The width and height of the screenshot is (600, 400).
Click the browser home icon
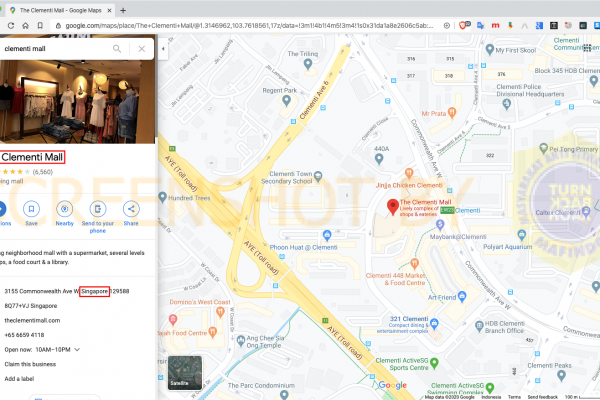click(25, 26)
